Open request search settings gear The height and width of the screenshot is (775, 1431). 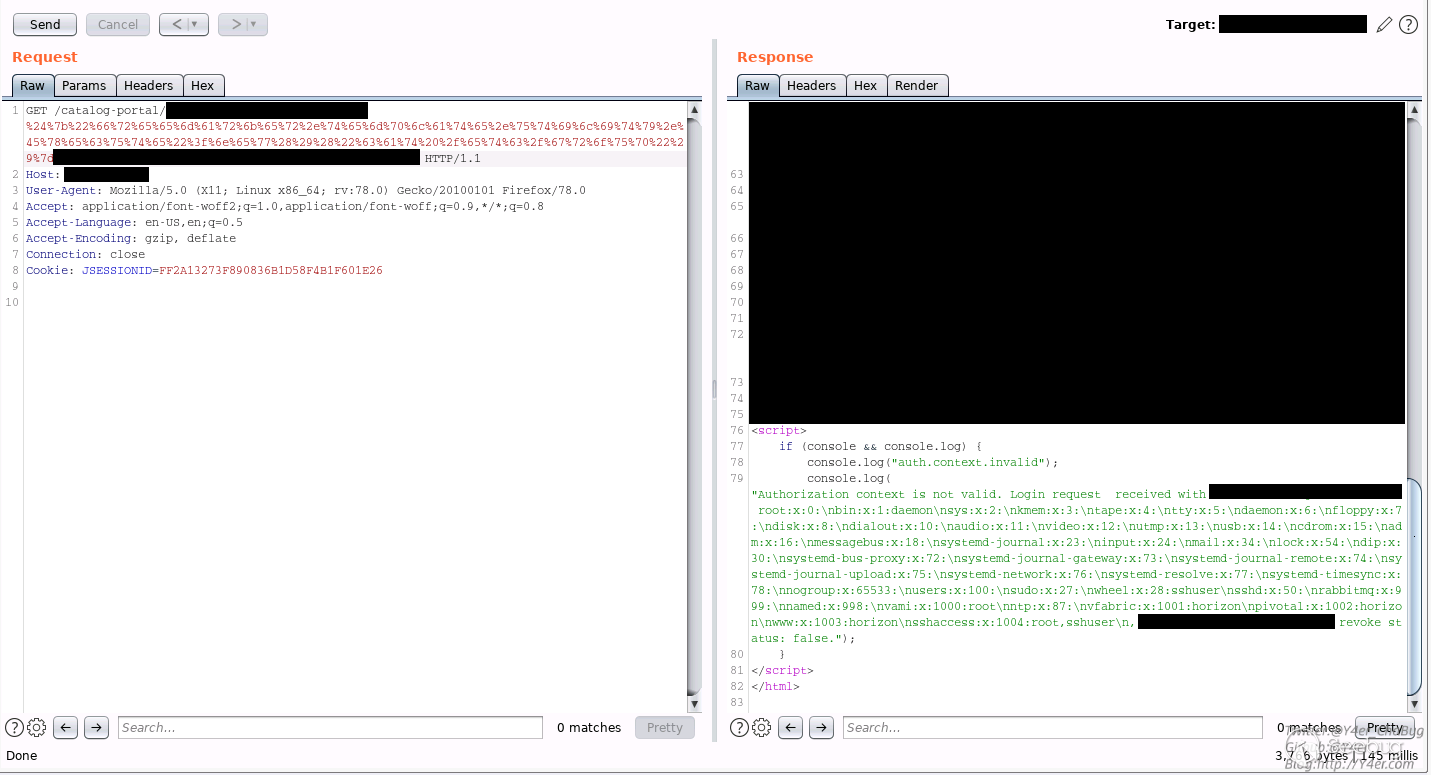coord(37,728)
